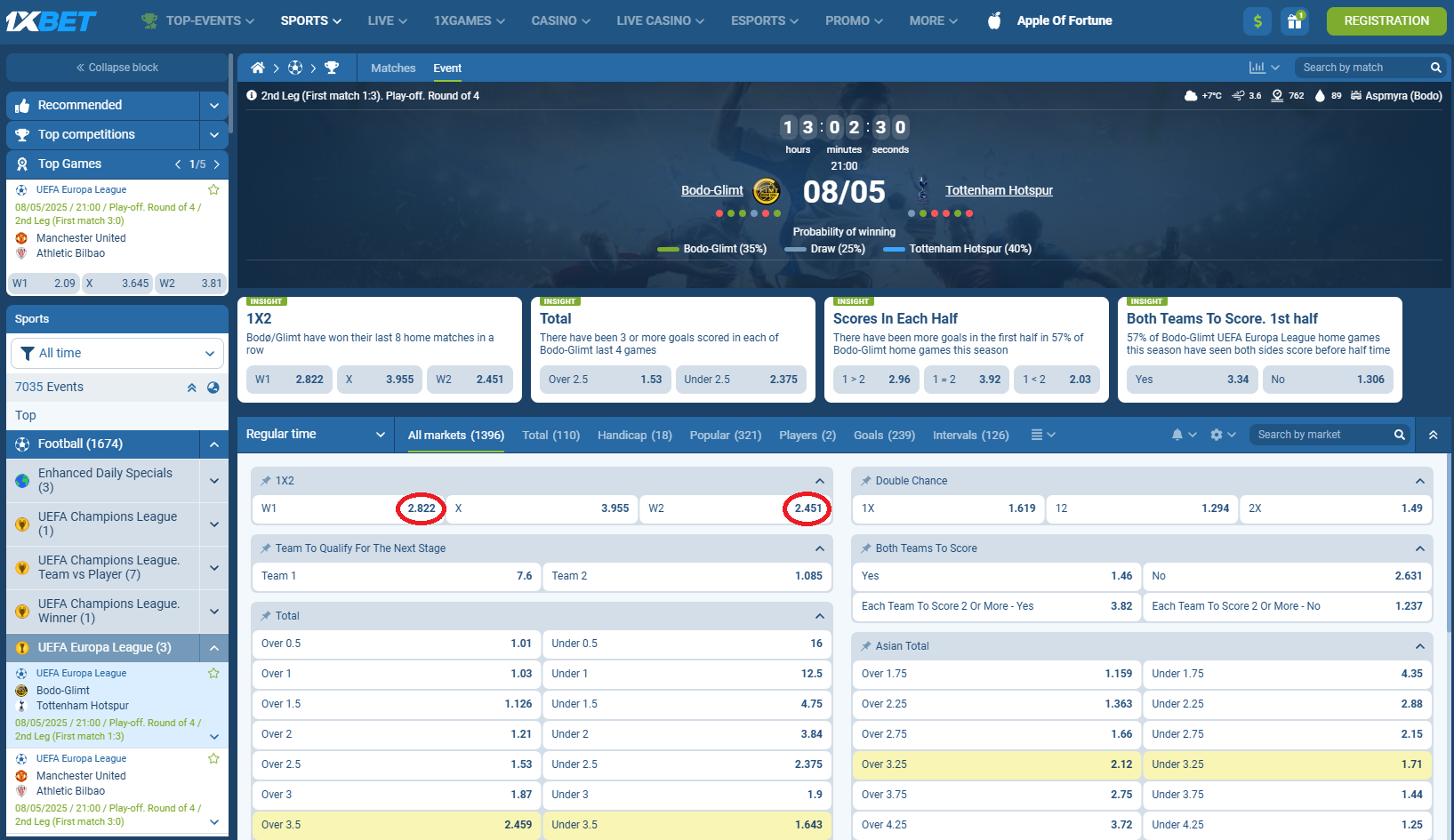Click the home breadcrumb icon
Viewport: 1454px width, 840px height.
pos(258,68)
